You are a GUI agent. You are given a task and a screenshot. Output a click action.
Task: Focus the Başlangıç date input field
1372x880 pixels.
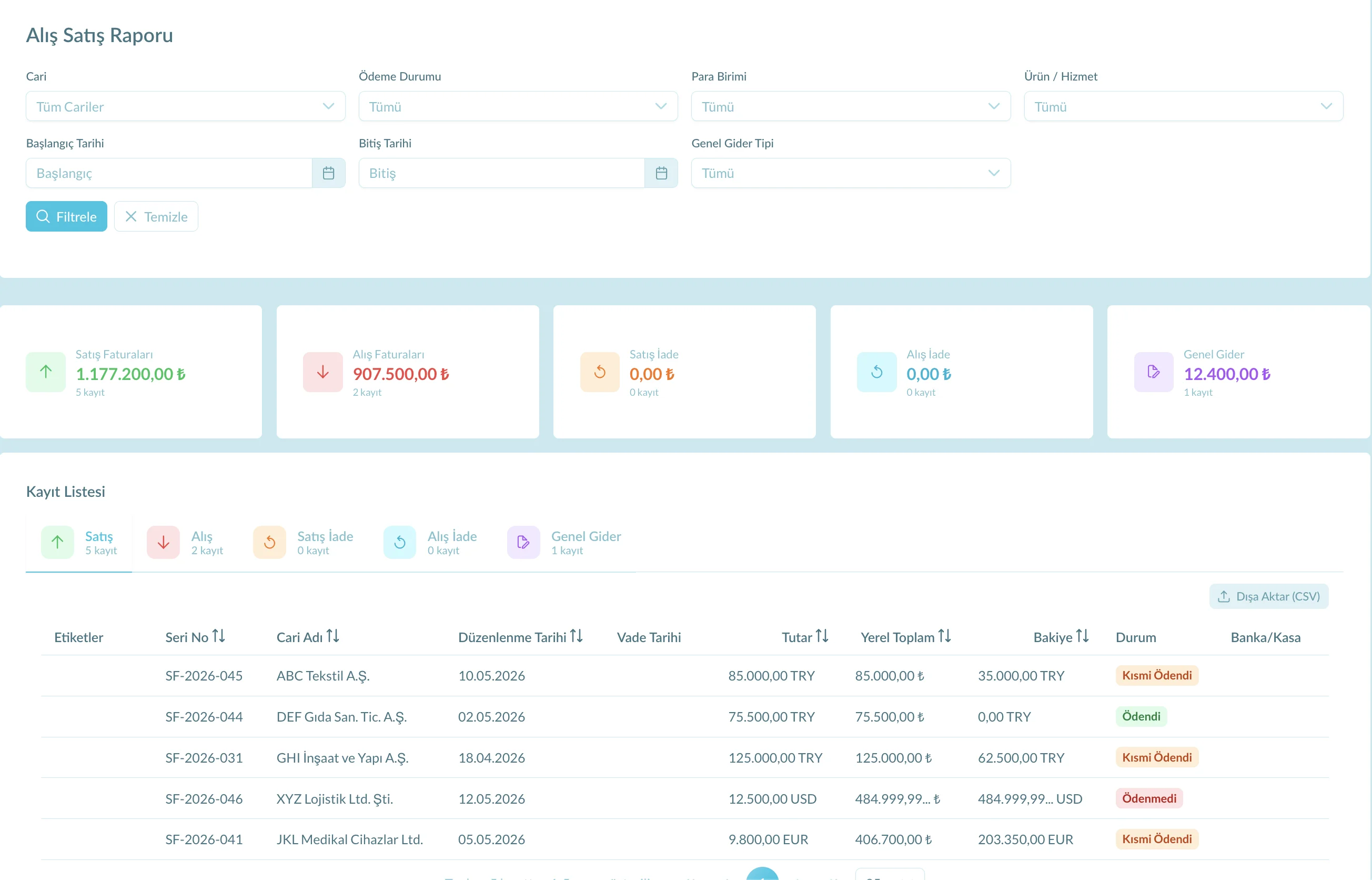[169, 173]
